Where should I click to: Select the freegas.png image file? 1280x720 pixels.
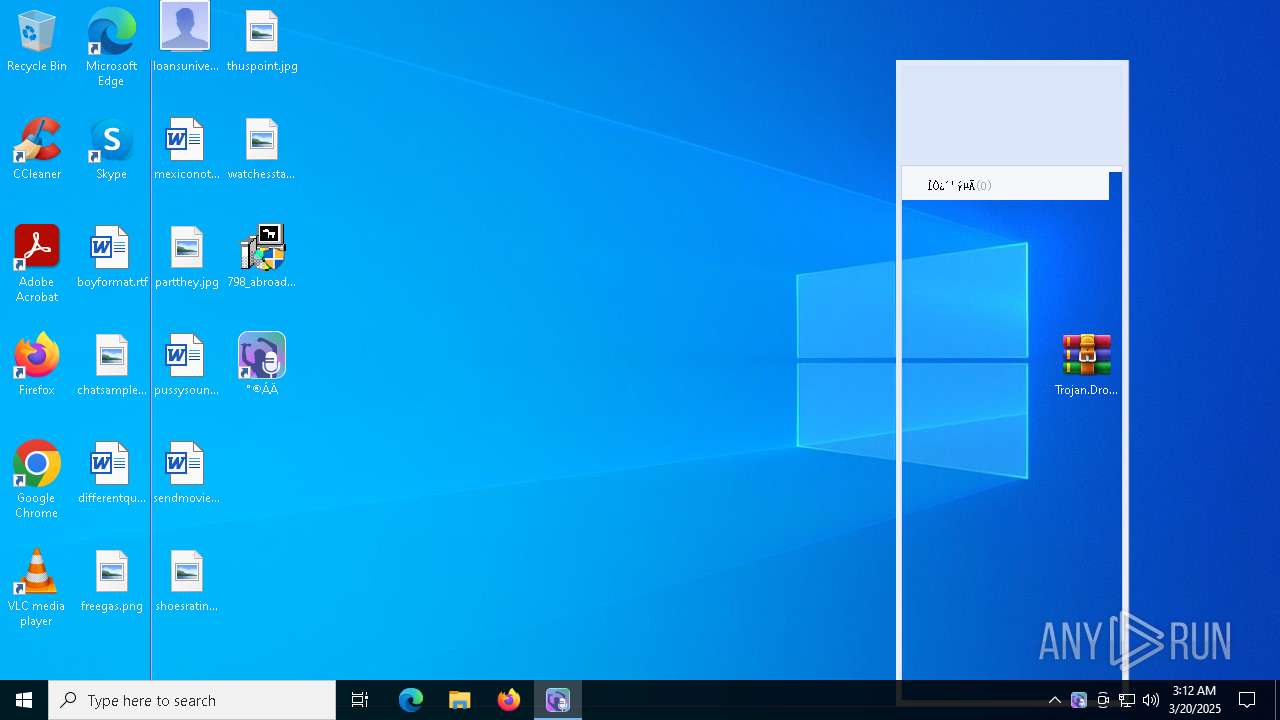point(111,582)
